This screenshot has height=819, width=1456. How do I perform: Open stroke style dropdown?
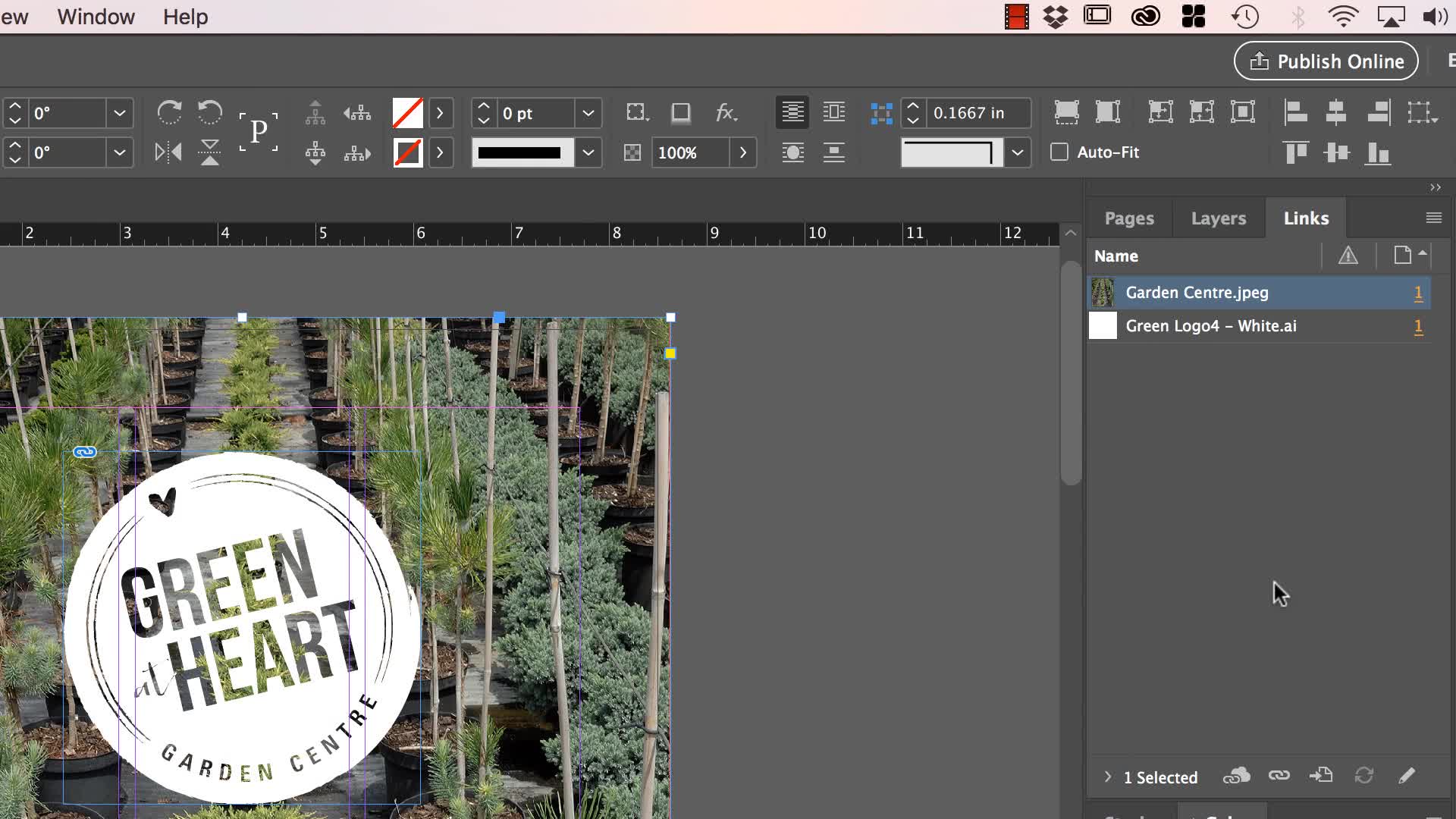(588, 152)
